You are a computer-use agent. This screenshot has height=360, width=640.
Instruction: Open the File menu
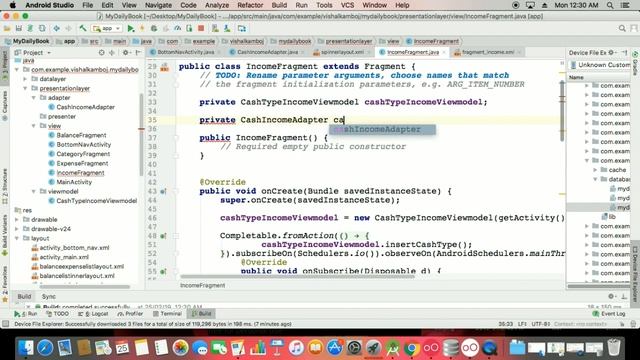pyautogui.click(x=88, y=5)
